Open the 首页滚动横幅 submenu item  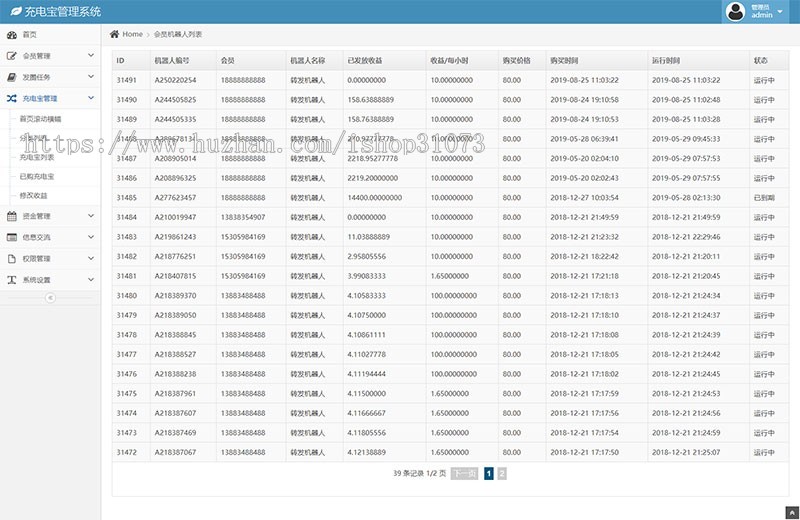(40, 119)
